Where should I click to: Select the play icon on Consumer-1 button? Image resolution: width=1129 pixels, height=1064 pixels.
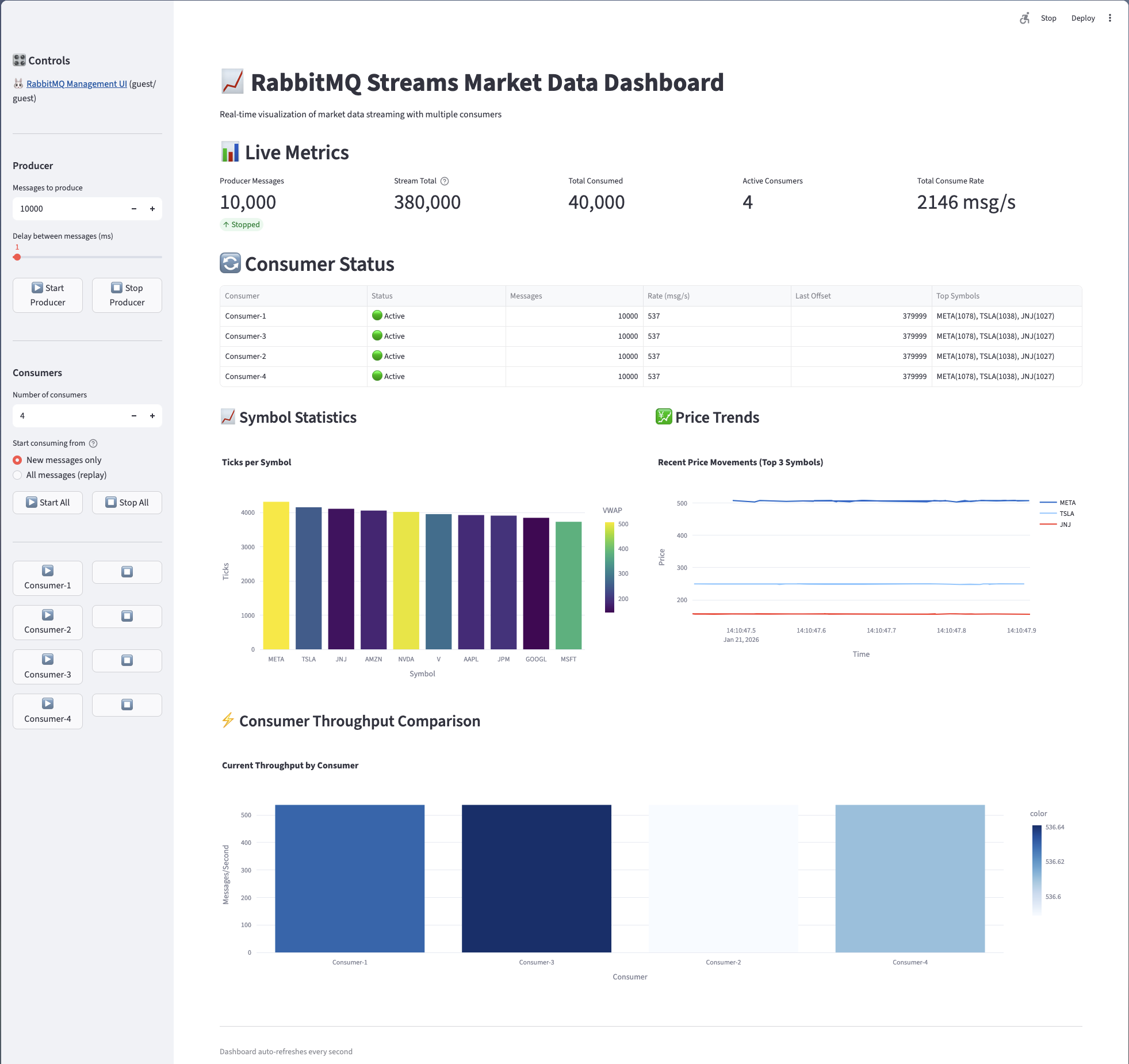coord(48,571)
